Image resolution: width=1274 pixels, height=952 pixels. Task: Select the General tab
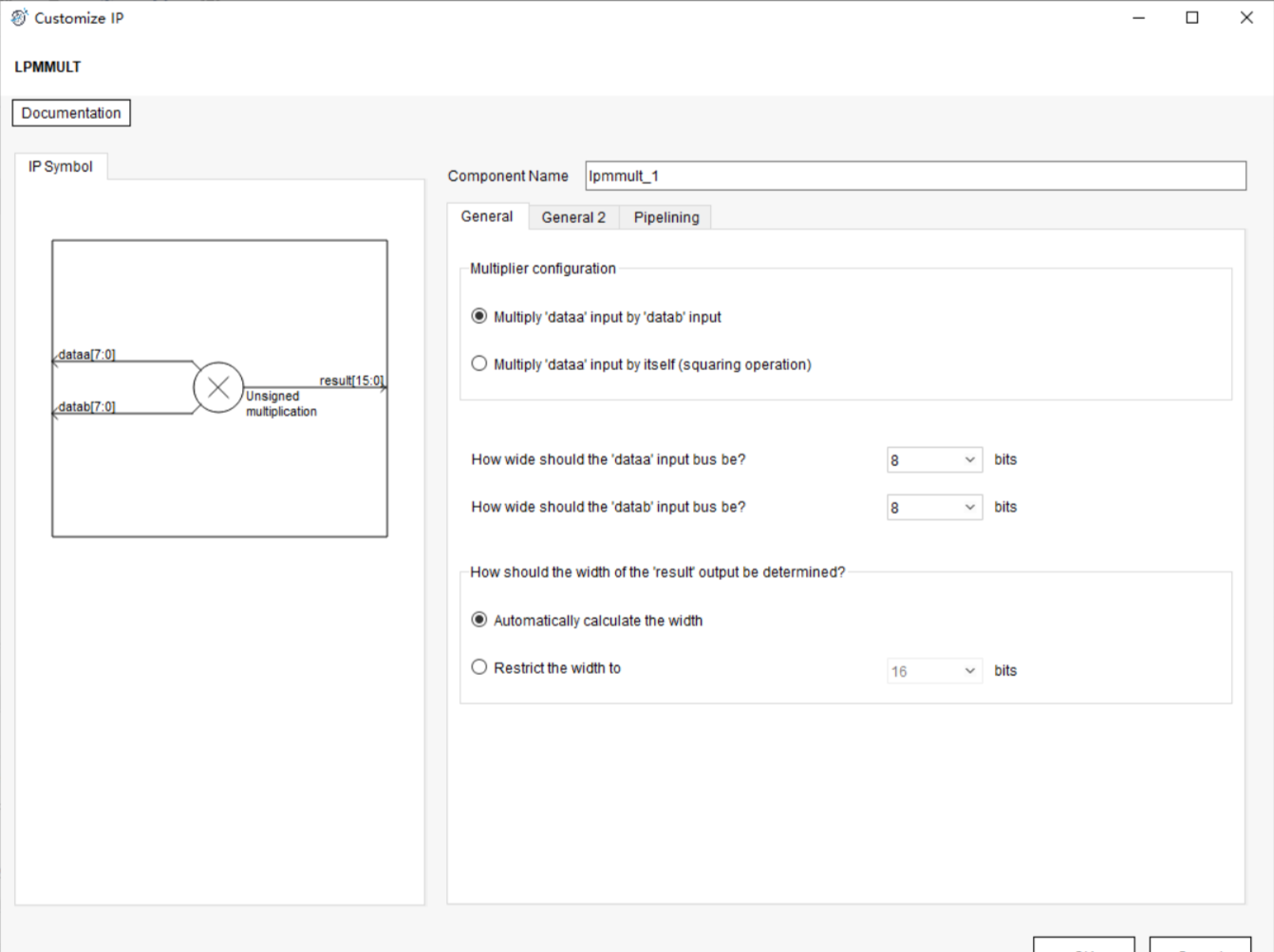(x=487, y=216)
